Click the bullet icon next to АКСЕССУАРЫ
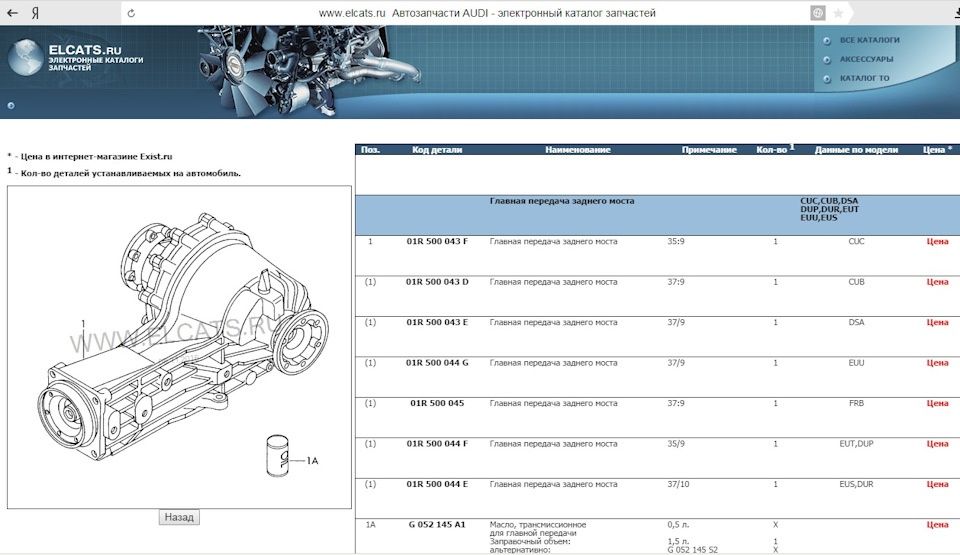960x555 pixels. 827,59
